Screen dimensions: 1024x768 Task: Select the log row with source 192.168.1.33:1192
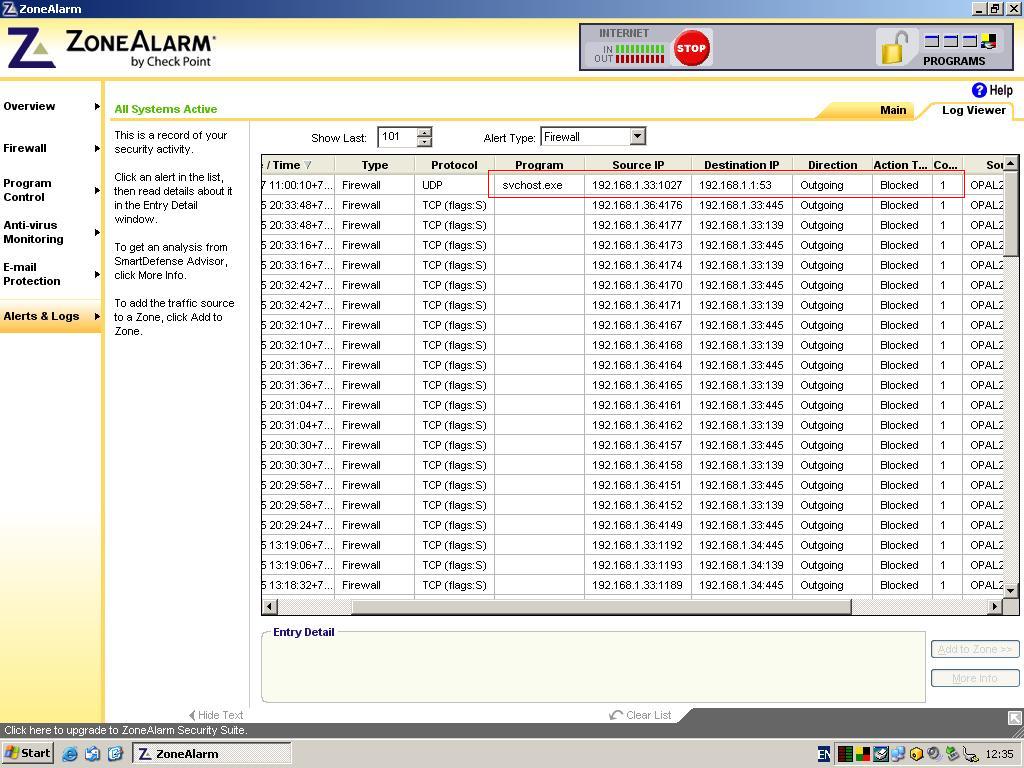632,545
